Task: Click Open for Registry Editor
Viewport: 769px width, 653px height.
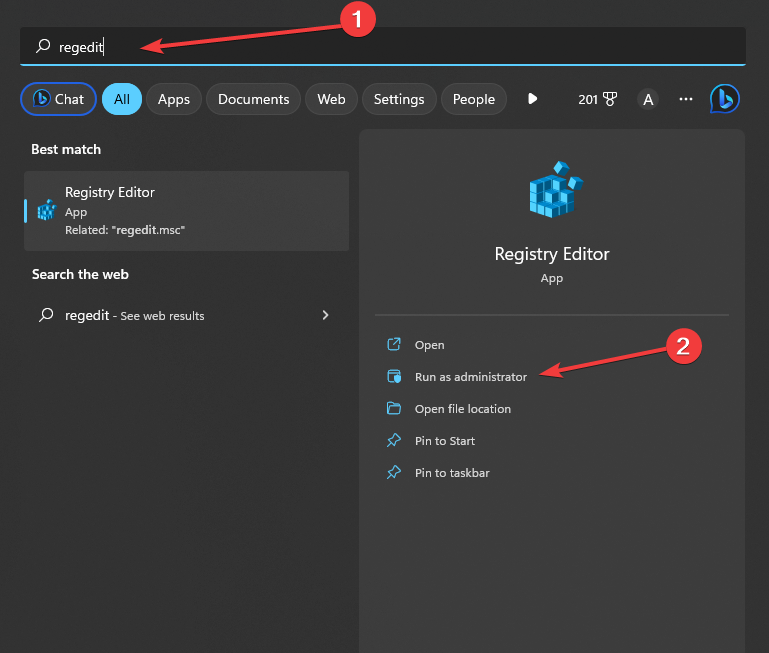Action: pos(429,345)
